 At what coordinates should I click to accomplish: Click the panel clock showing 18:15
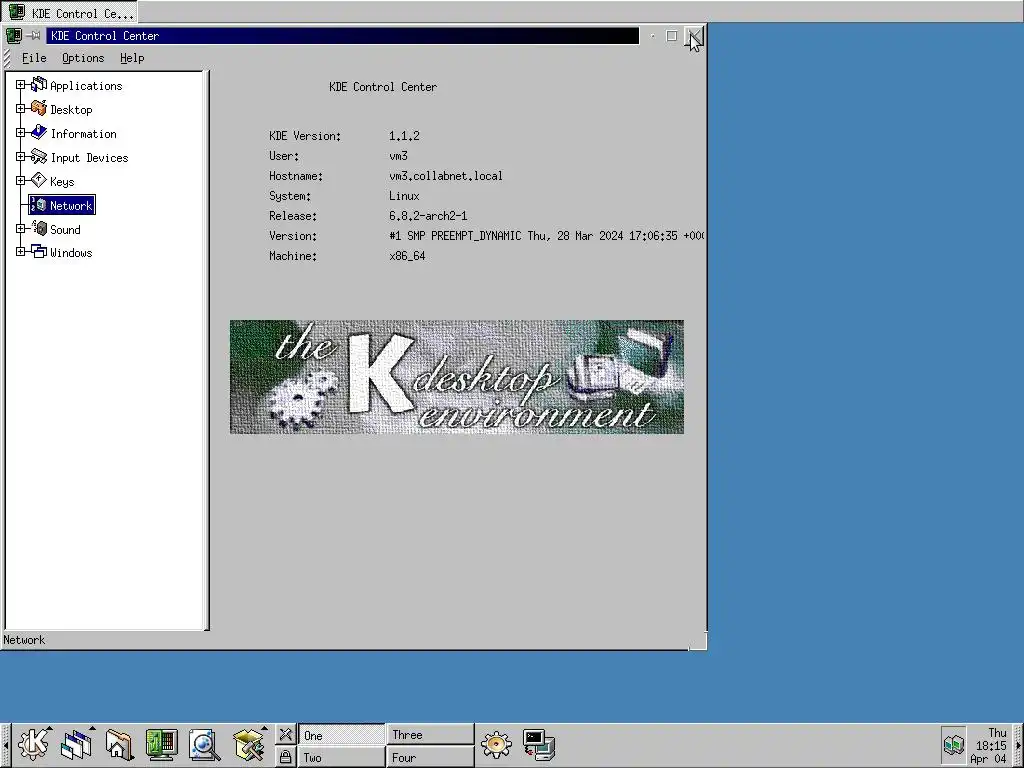pos(989,745)
